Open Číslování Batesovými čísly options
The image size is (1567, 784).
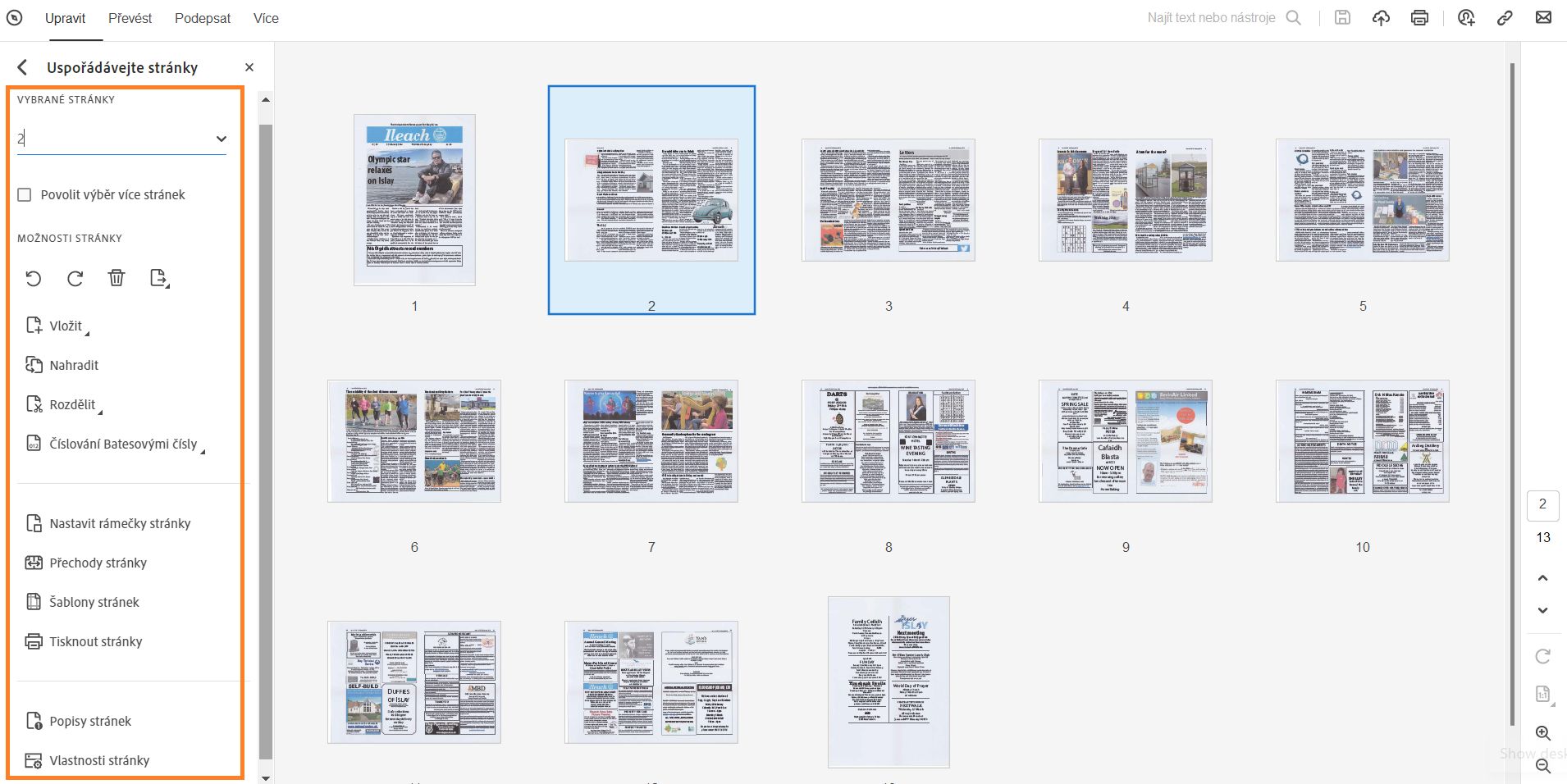click(115, 444)
